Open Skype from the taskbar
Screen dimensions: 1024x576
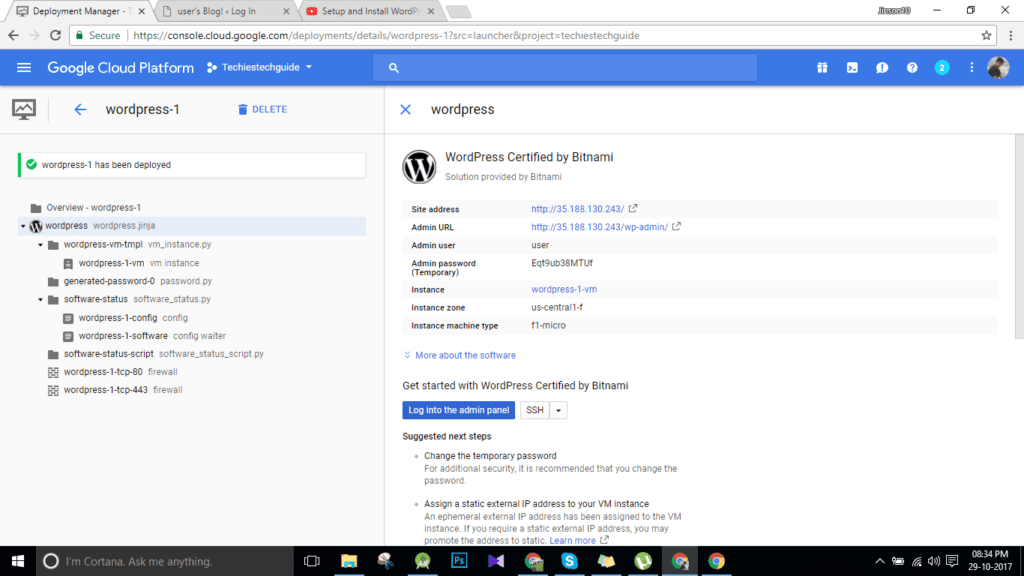click(x=569, y=561)
